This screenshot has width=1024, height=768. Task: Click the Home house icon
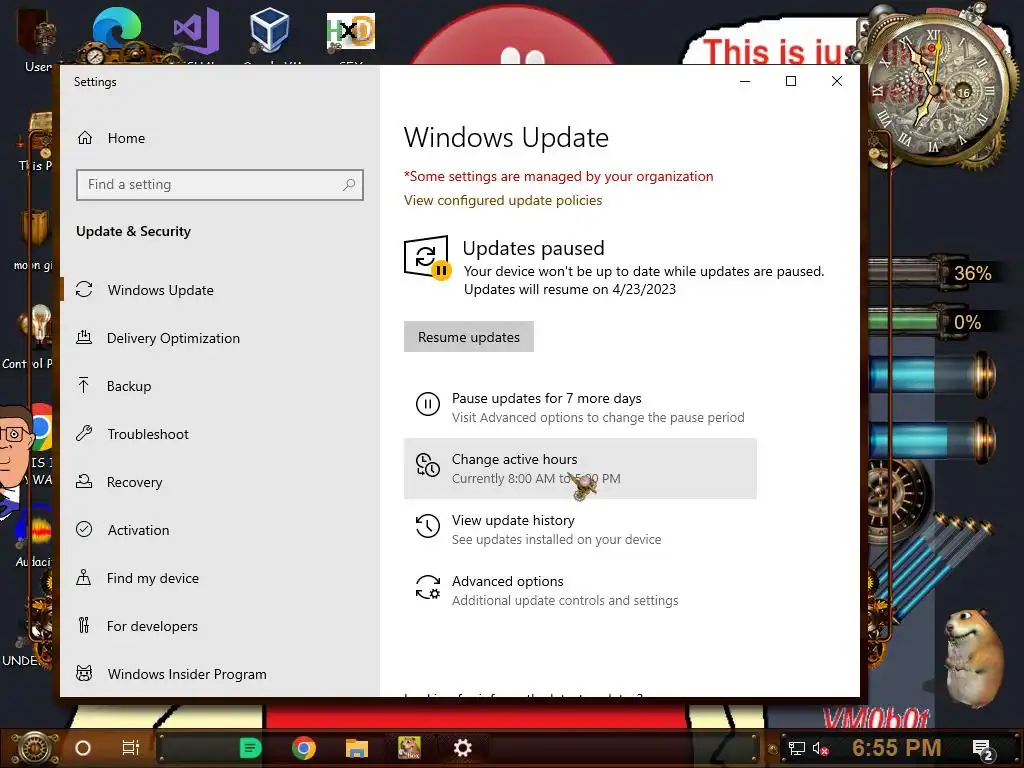[x=85, y=138]
